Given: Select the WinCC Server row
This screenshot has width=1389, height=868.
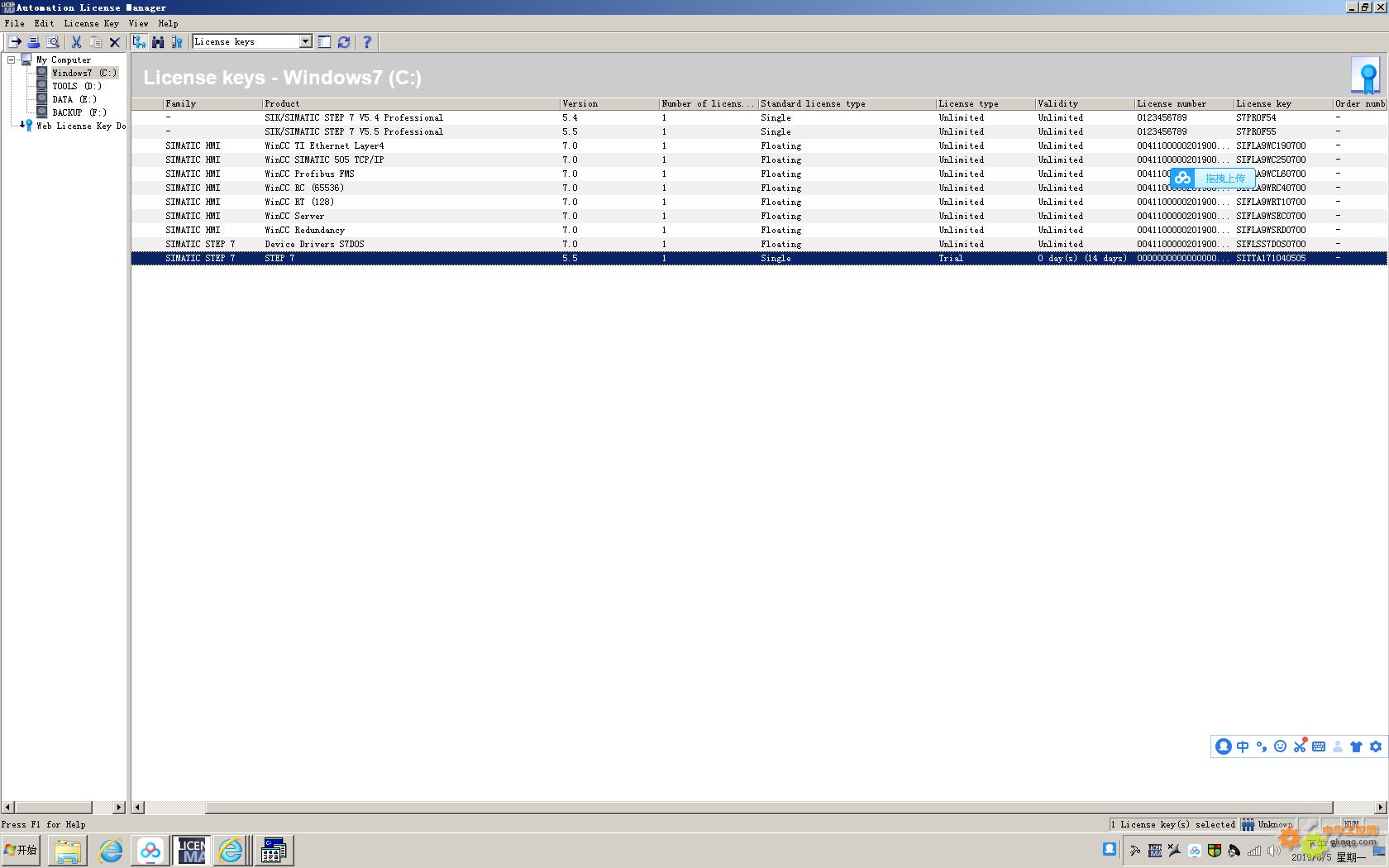Looking at the screenshot, I should click(x=759, y=216).
